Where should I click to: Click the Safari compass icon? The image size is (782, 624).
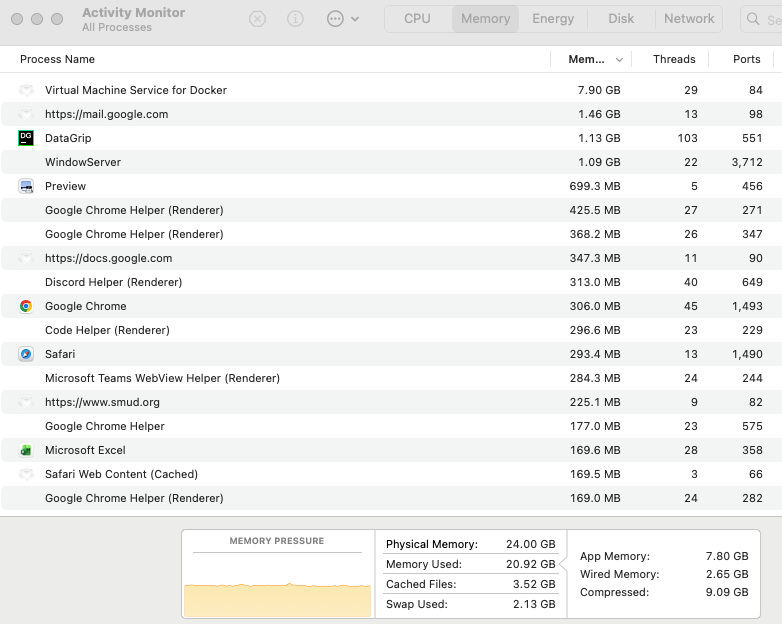(x=26, y=354)
